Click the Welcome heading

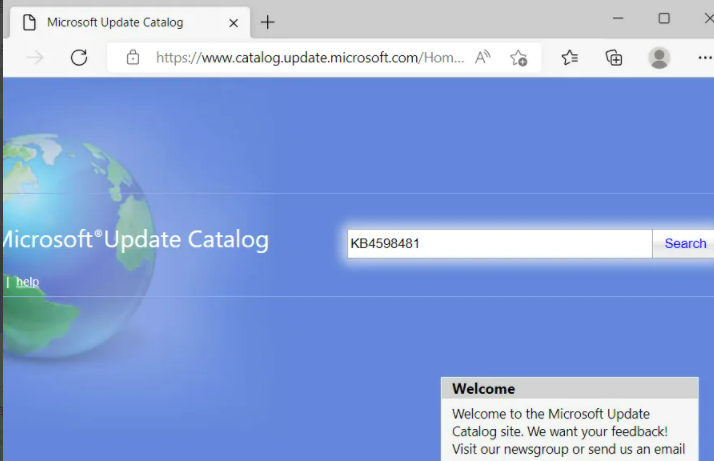(483, 389)
